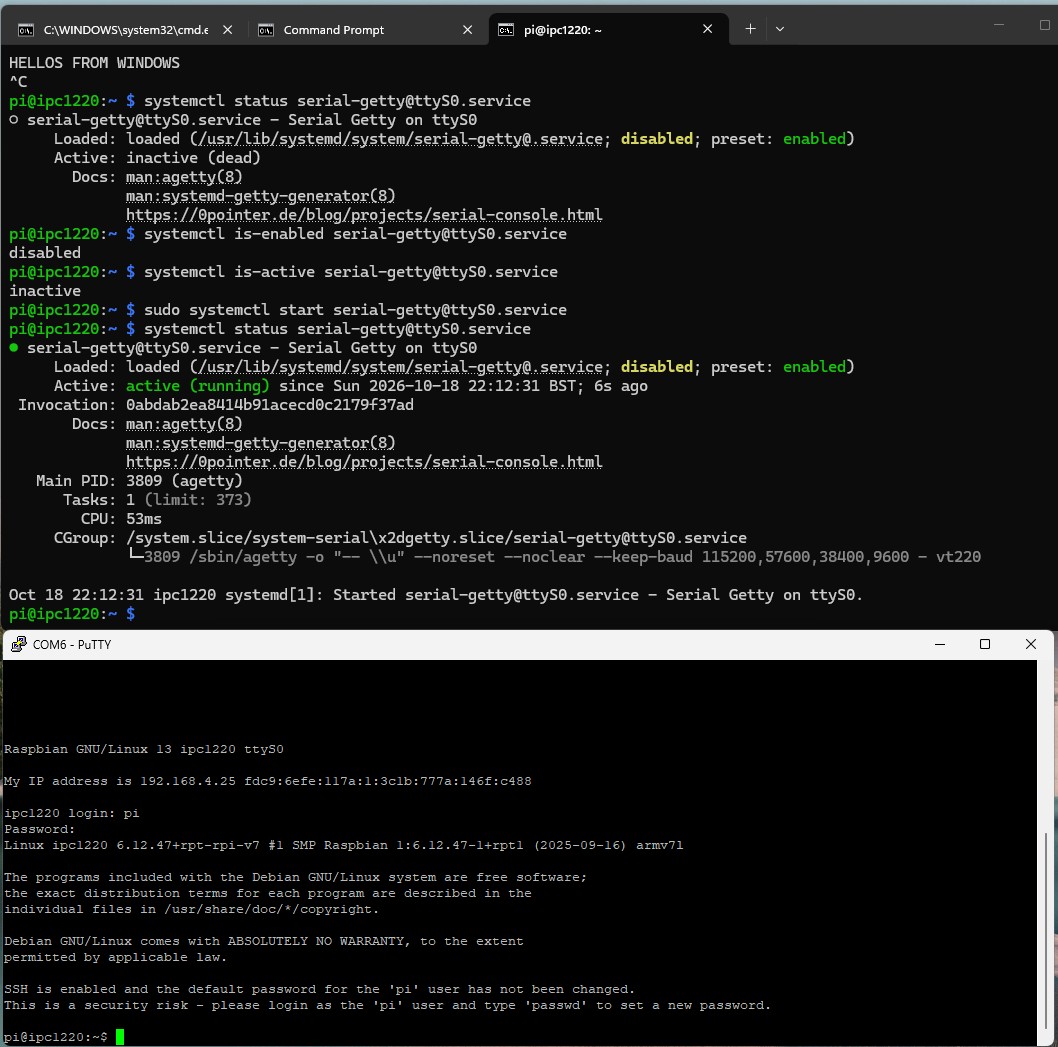Maximize the COM6 PuTTY window

[x=984, y=644]
